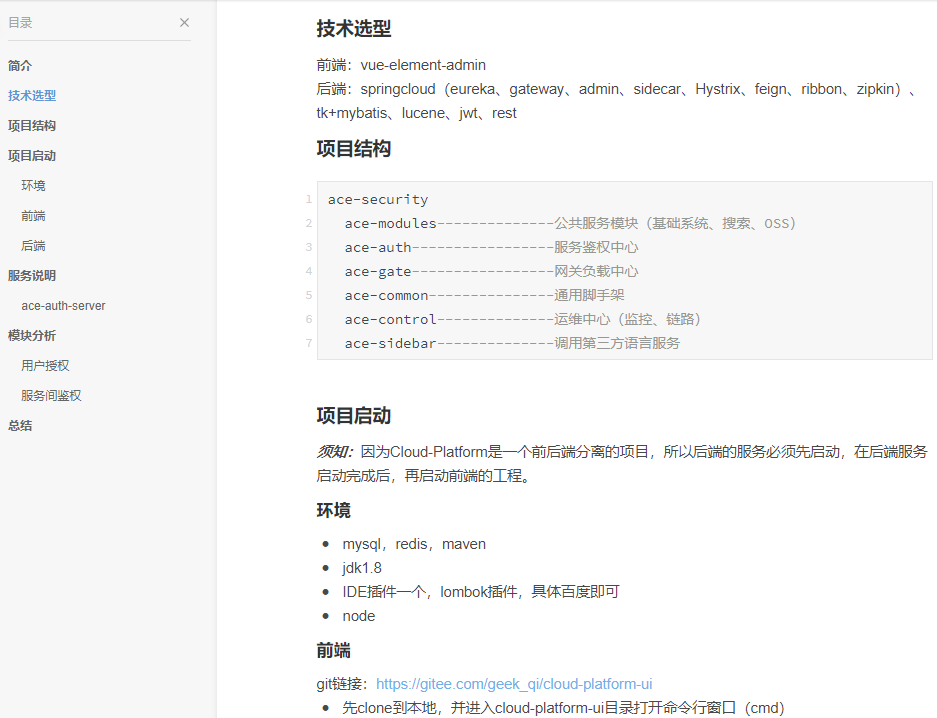
Task: Open 项目启动 entry in the sidebar
Action: tap(32, 156)
